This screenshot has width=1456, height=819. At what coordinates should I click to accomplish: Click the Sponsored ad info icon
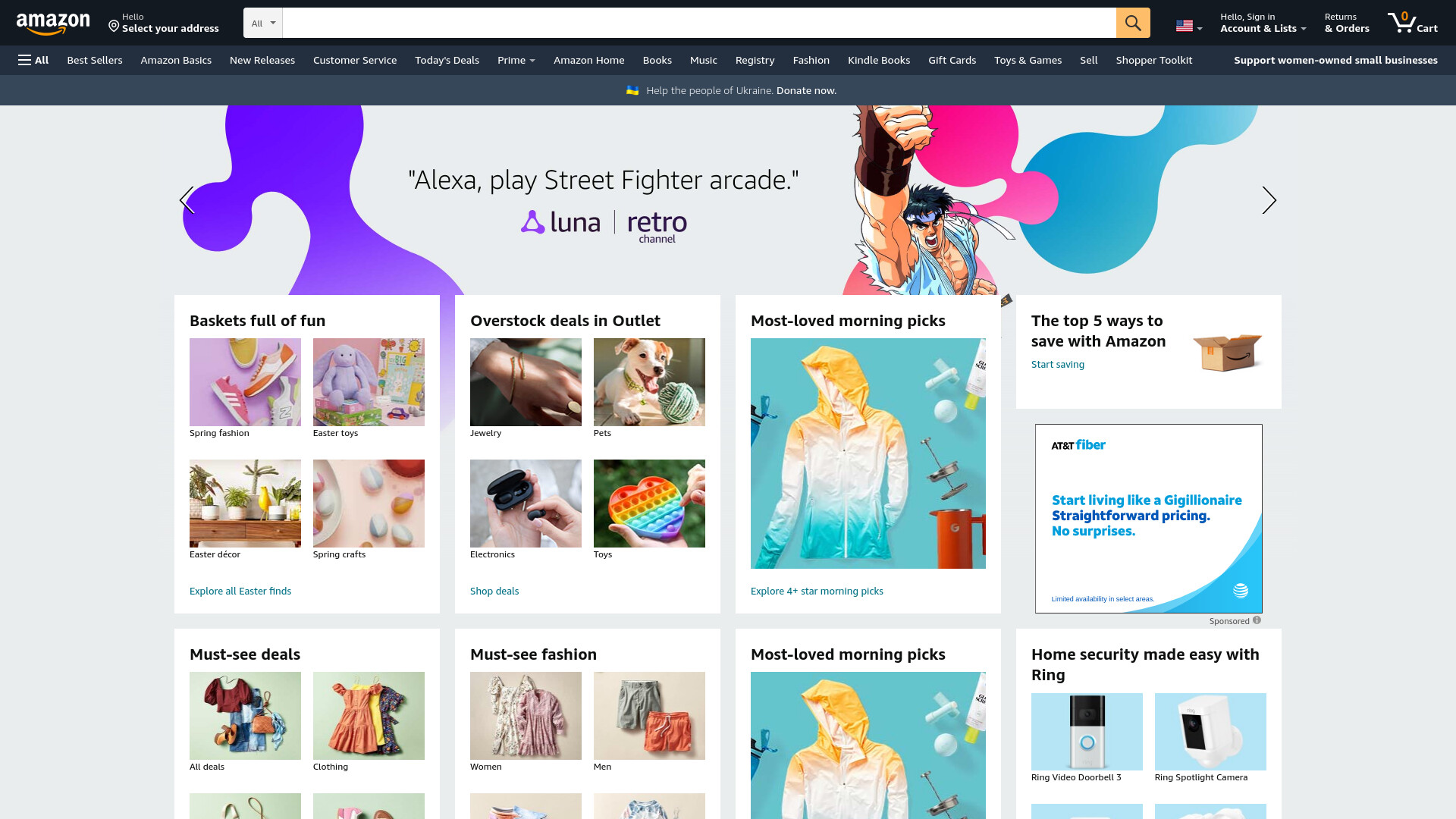[1257, 620]
